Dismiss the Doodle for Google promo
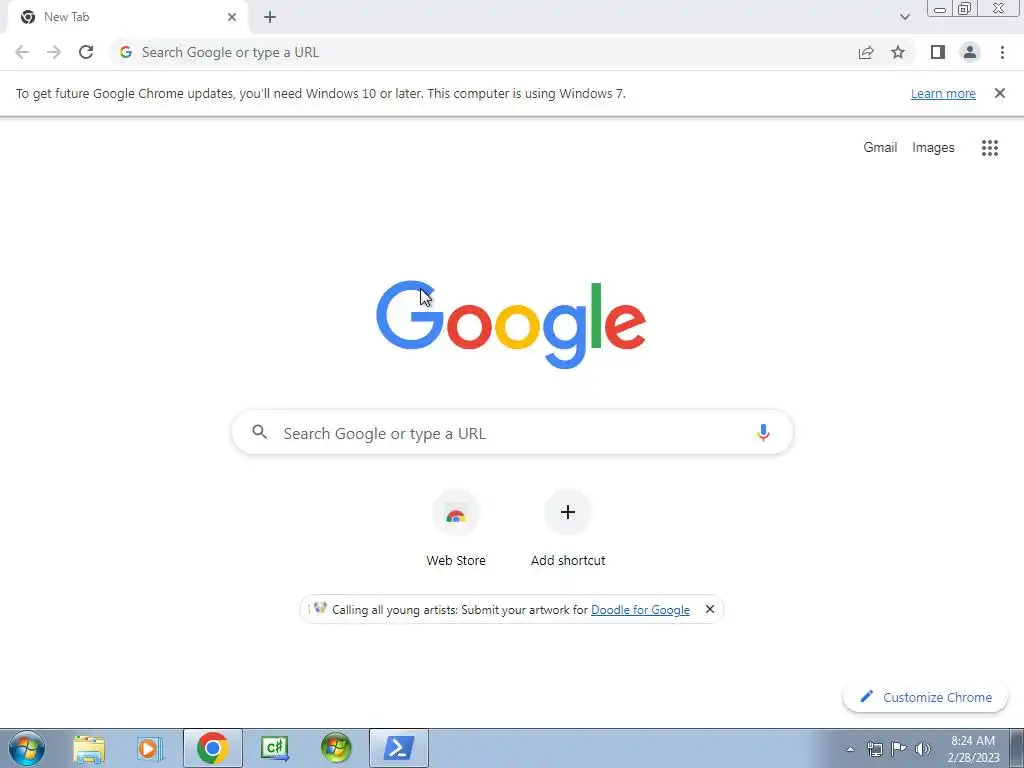The height and width of the screenshot is (768, 1024). [710, 609]
